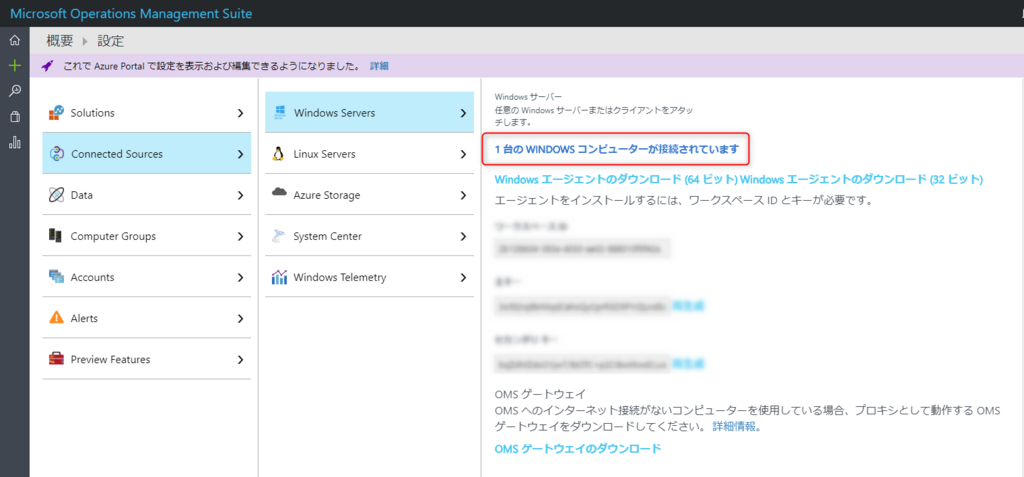This screenshot has height=477, width=1024.
Task: Expand the Accounts chevron
Action: pyautogui.click(x=240, y=278)
